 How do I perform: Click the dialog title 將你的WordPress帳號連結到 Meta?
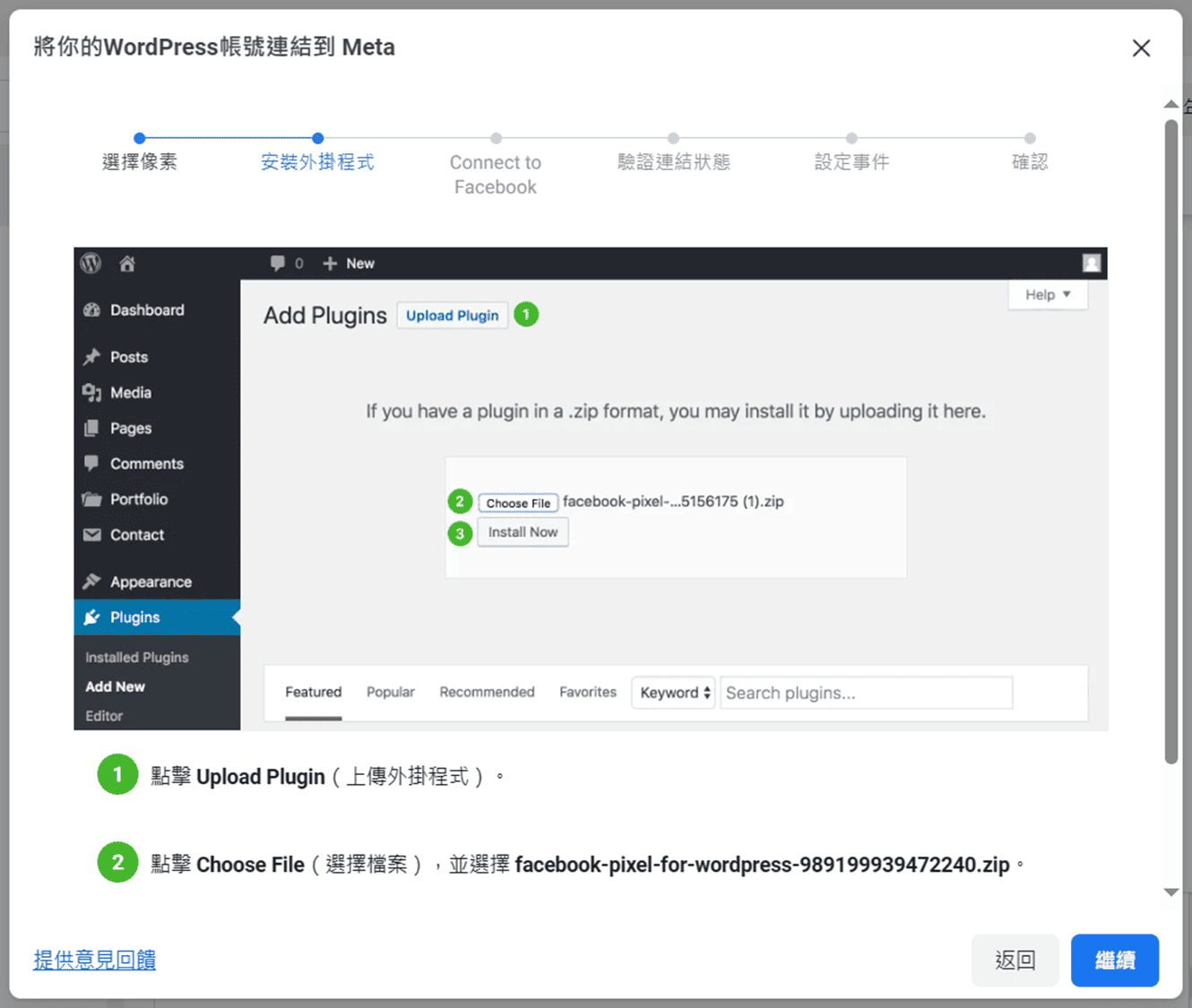214,47
